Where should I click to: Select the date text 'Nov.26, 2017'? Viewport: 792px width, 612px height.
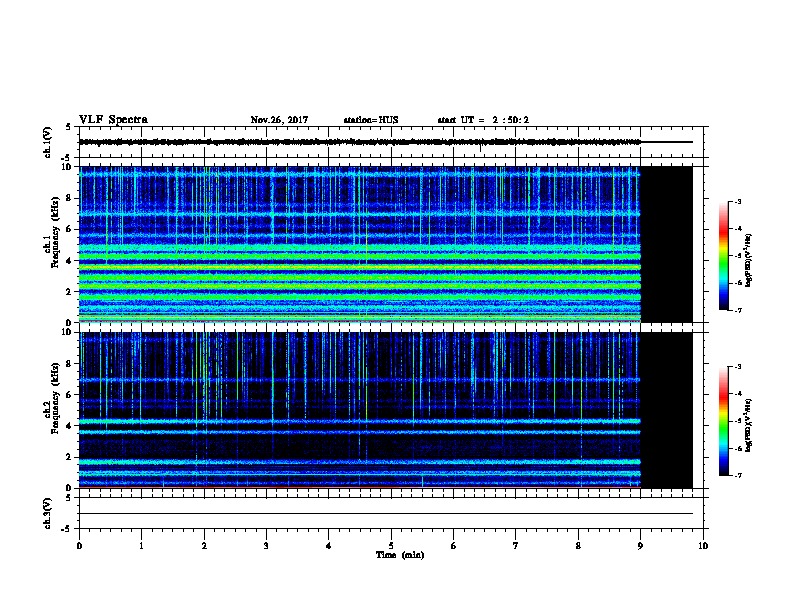click(279, 120)
